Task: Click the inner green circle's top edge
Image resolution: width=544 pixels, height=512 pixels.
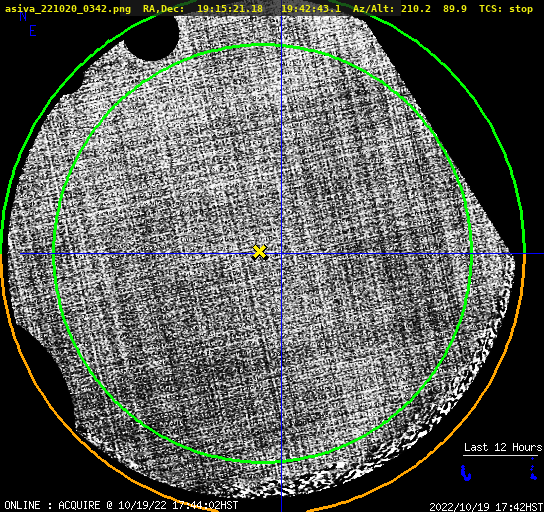Action: point(262,45)
